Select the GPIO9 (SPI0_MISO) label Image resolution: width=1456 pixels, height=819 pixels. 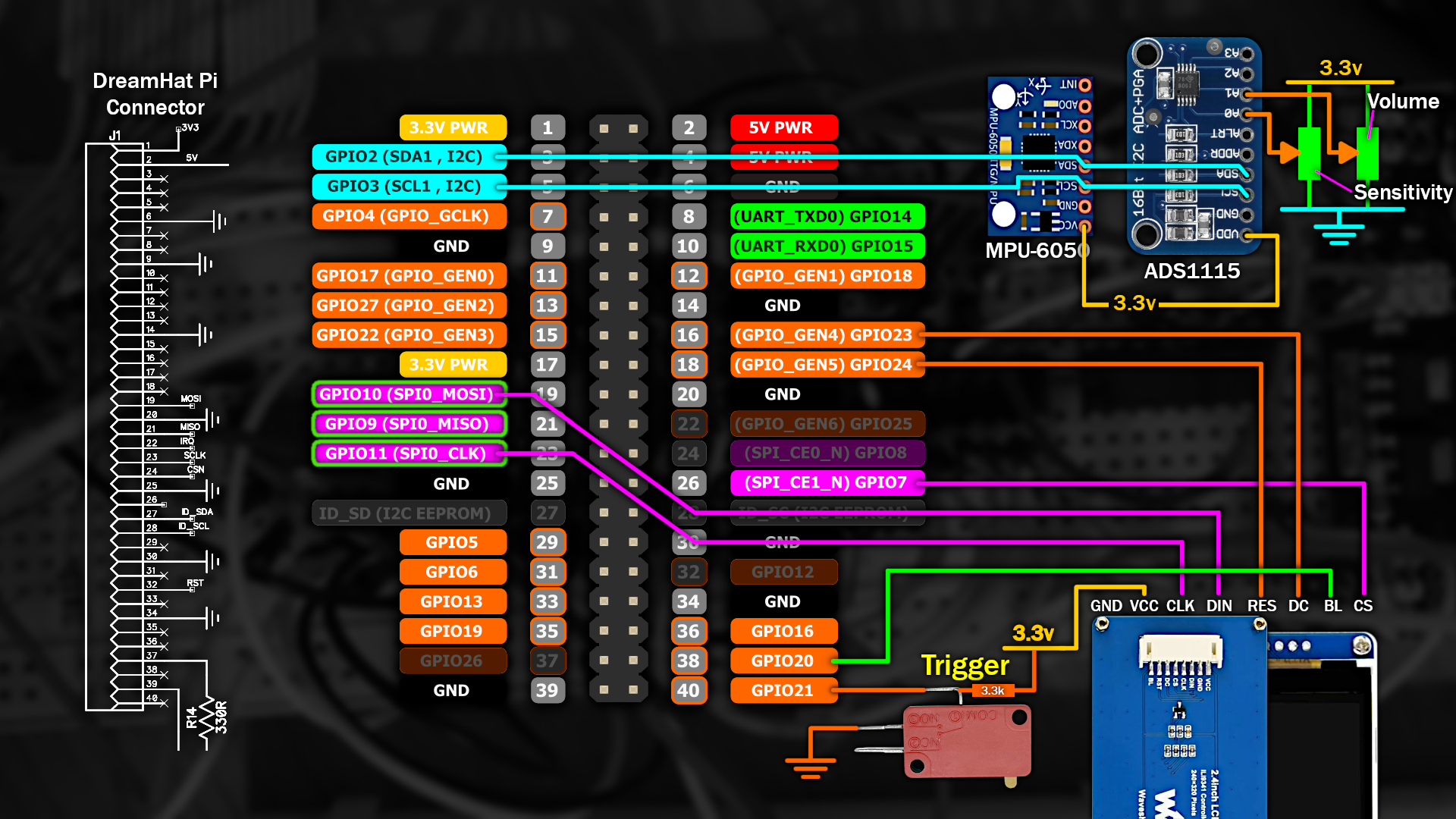(409, 424)
